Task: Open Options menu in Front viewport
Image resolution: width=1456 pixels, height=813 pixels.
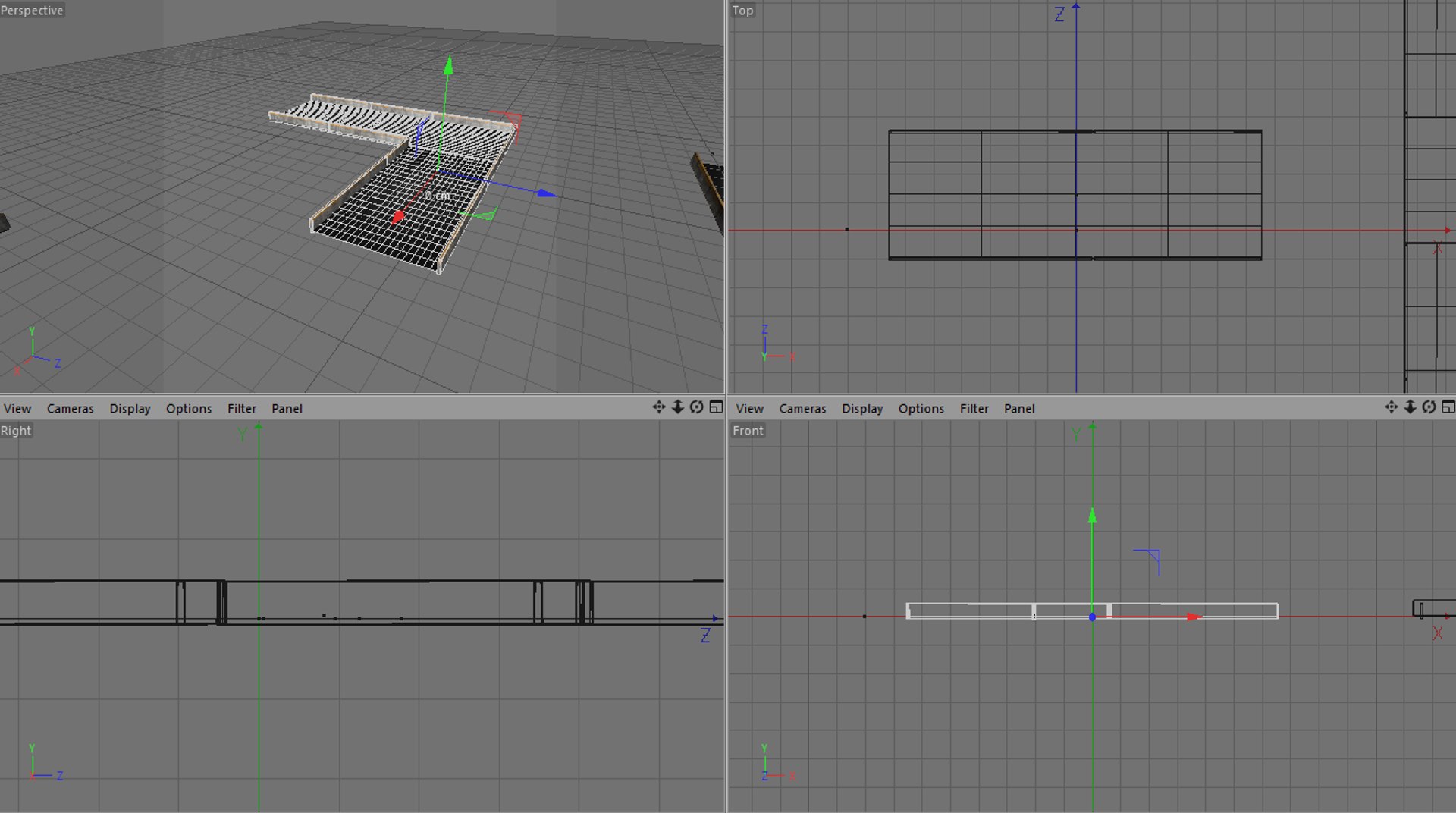Action: (921, 408)
